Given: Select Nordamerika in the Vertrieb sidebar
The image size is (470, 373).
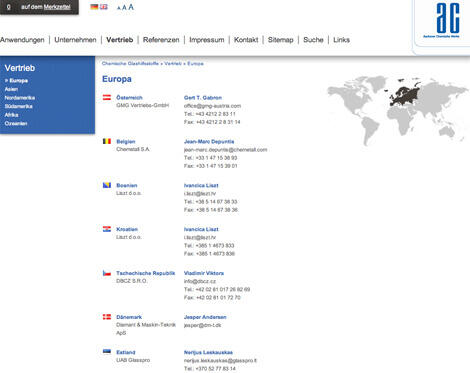Looking at the screenshot, I should (20, 98).
